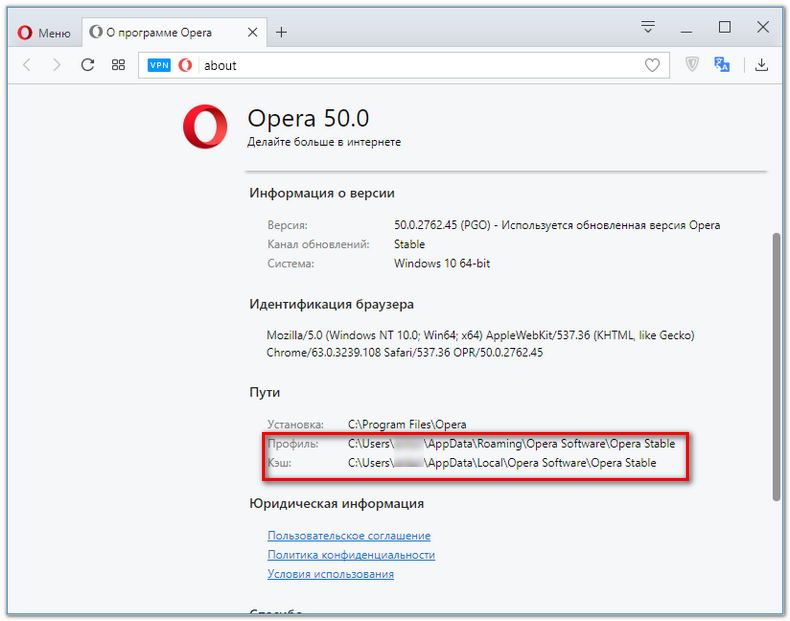Screen dimensions: 790x621
Task: Open the Opera Меню button
Action: [x=44, y=33]
